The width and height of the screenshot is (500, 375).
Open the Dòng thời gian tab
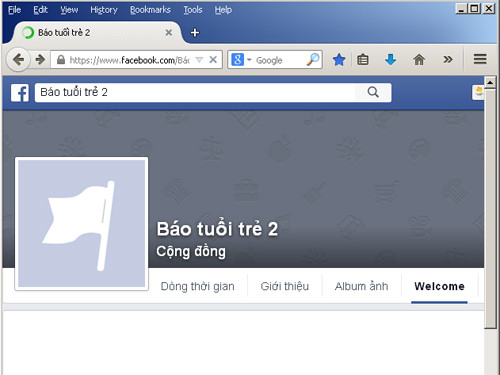point(197,286)
